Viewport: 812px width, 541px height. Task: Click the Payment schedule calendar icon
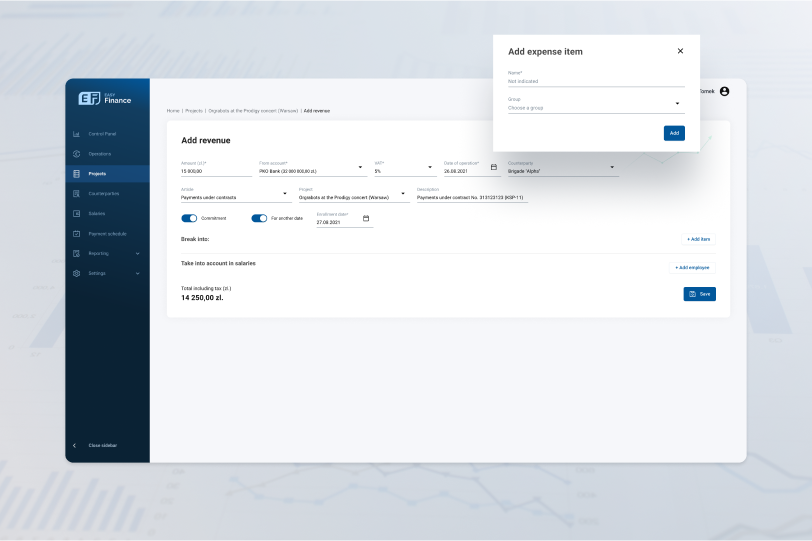point(77,233)
